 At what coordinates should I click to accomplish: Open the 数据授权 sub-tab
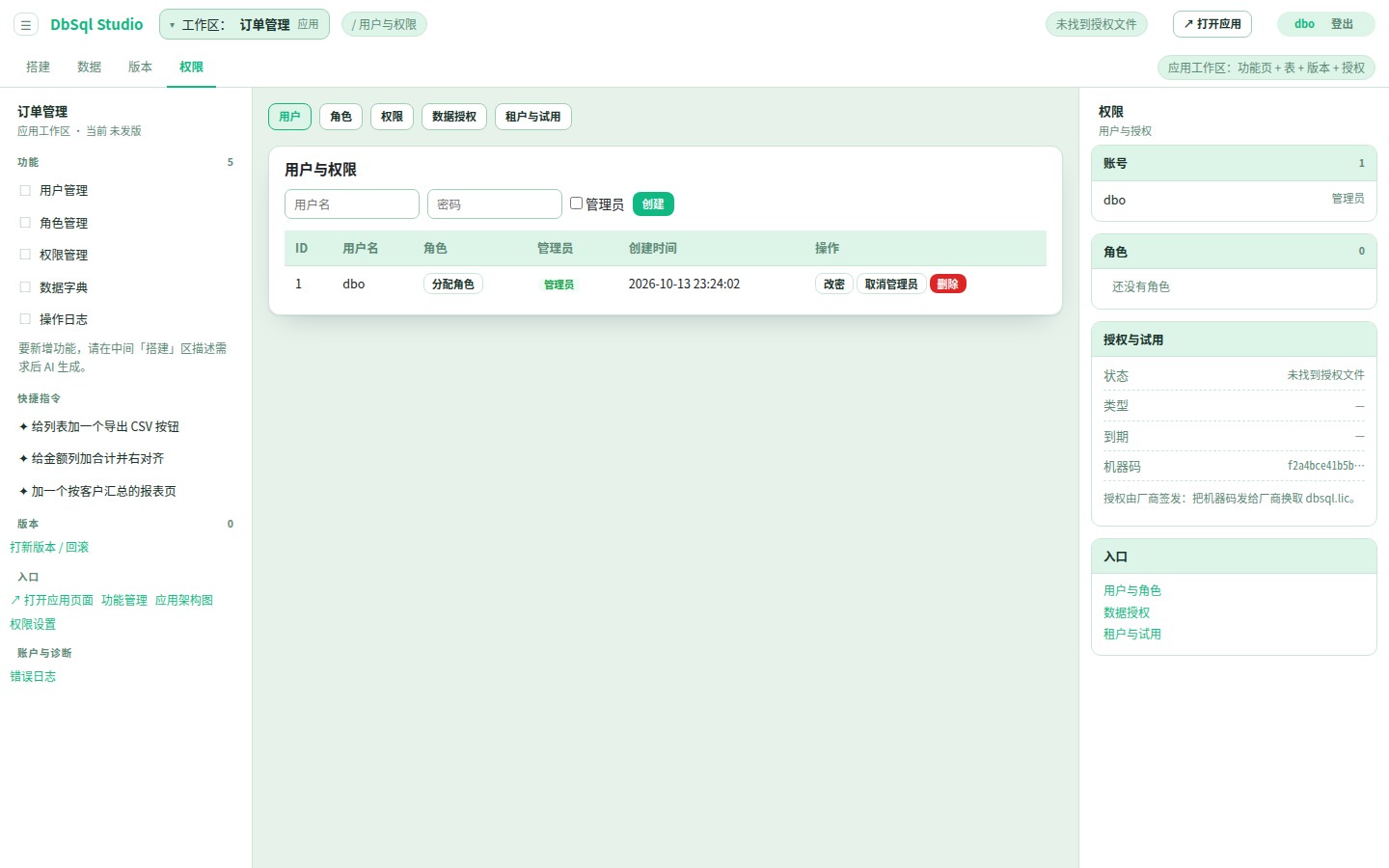tap(454, 117)
